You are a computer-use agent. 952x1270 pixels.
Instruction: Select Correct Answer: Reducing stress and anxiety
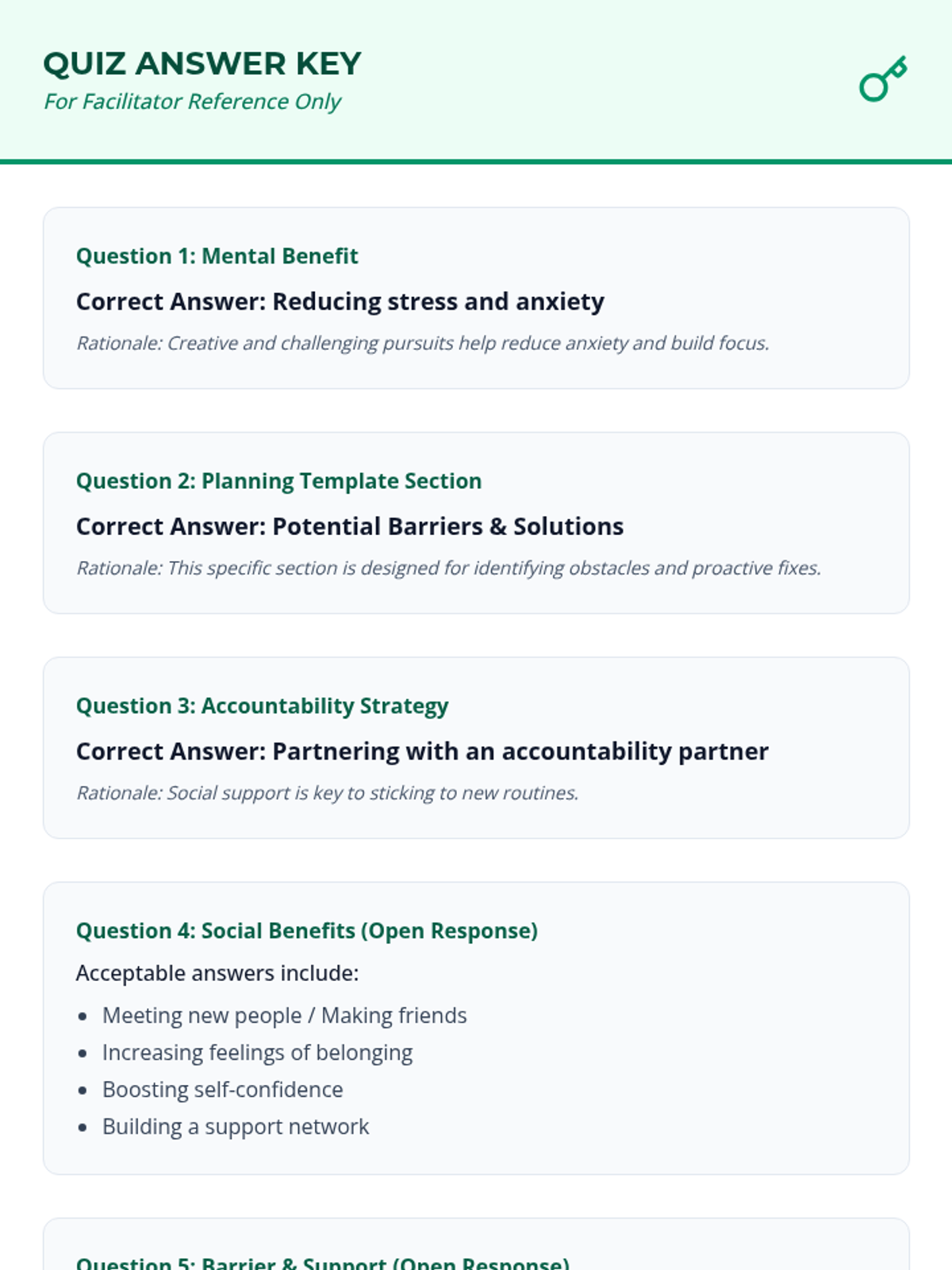coord(340,302)
